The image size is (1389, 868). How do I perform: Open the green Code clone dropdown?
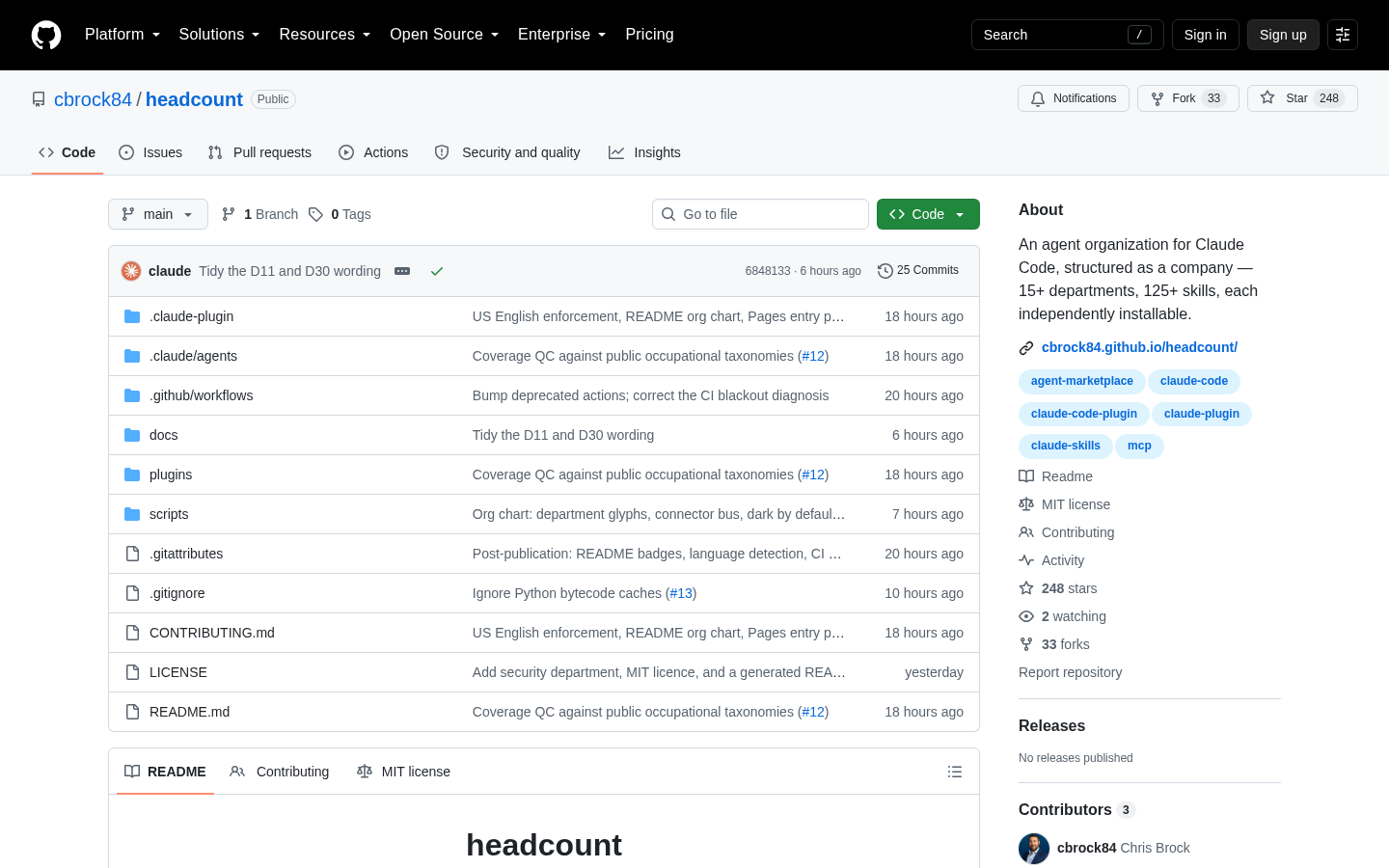coord(928,214)
